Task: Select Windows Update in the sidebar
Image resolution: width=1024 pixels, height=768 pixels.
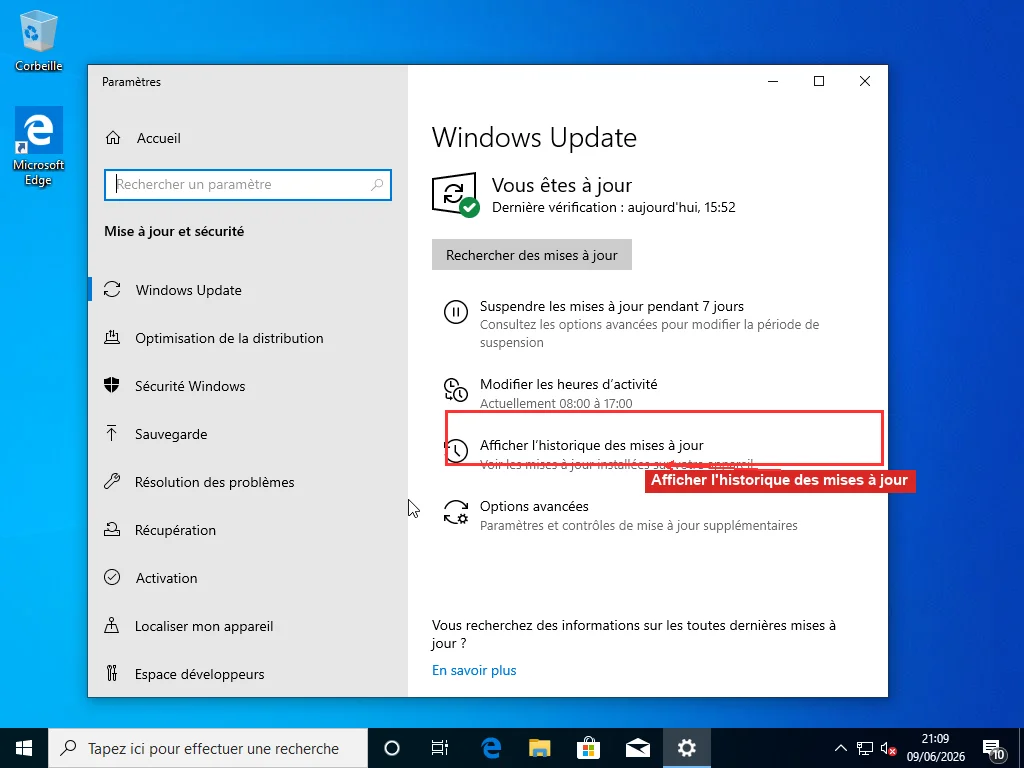Action: 248,289
